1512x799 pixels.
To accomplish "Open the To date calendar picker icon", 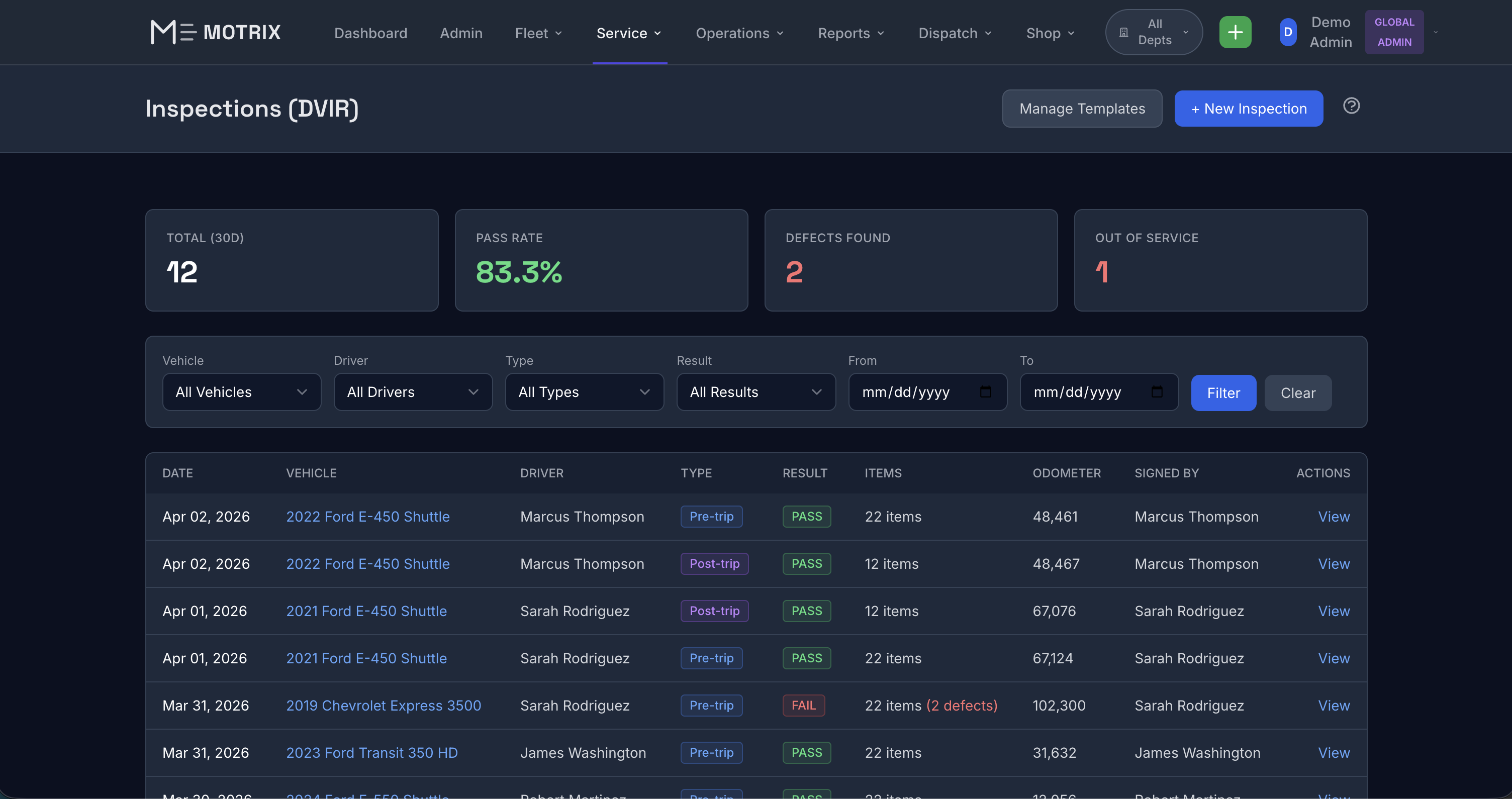I will [1157, 392].
